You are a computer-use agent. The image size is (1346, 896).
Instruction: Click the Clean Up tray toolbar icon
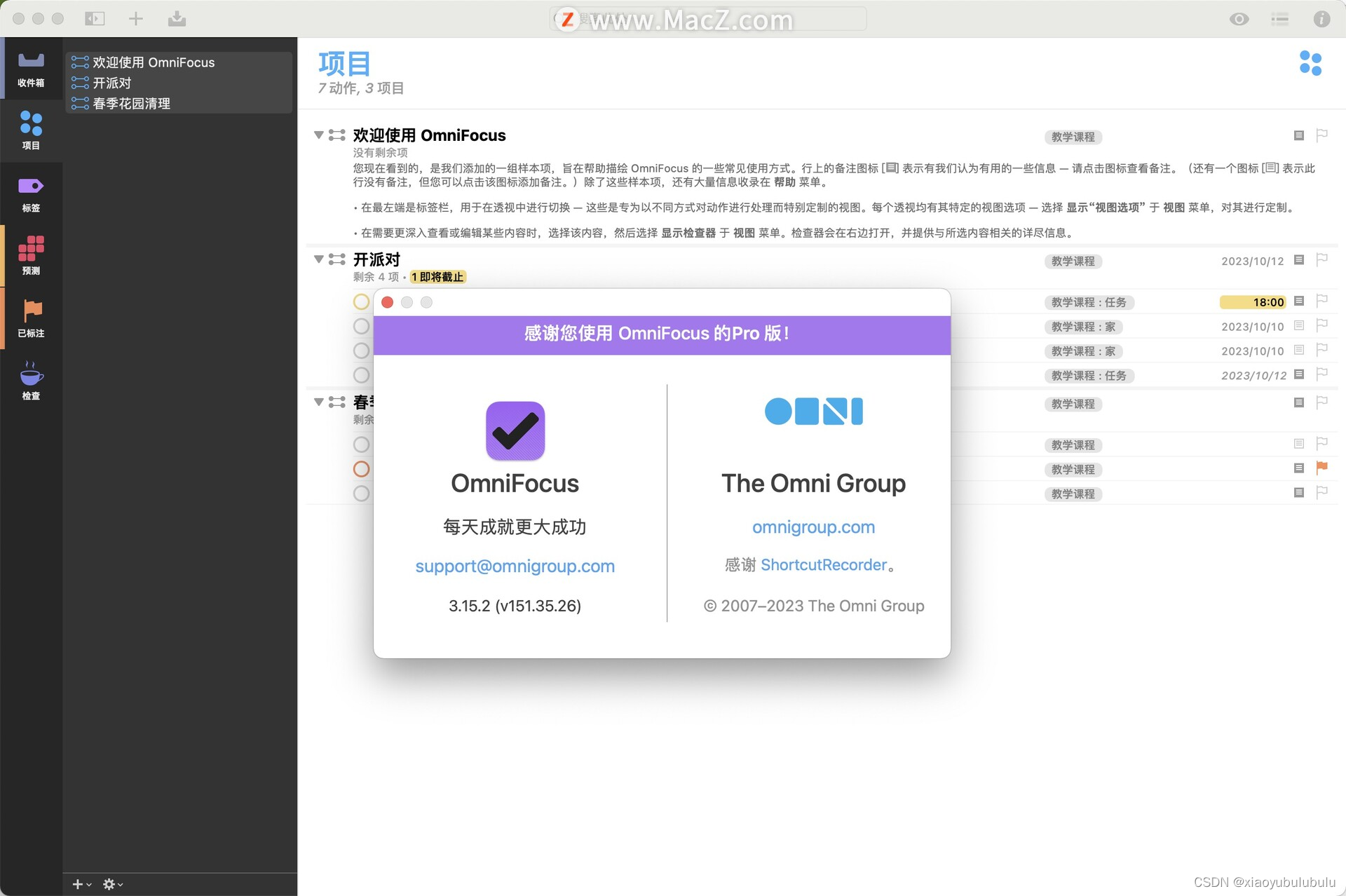177,19
